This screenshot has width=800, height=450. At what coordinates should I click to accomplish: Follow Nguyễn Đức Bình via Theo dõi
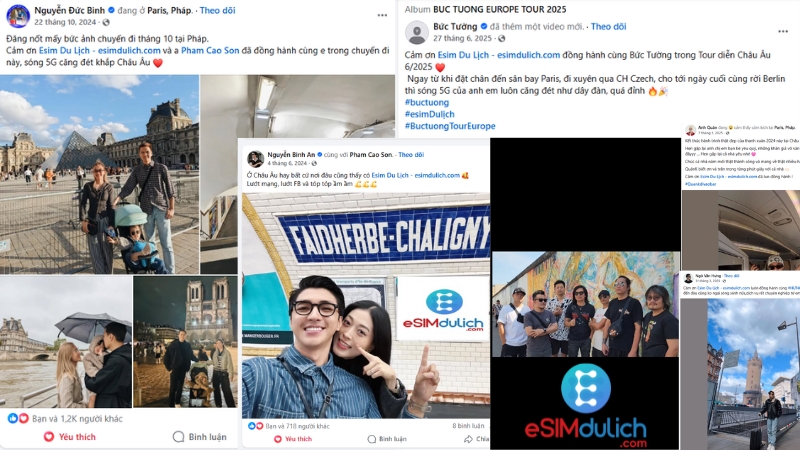[x=217, y=10]
